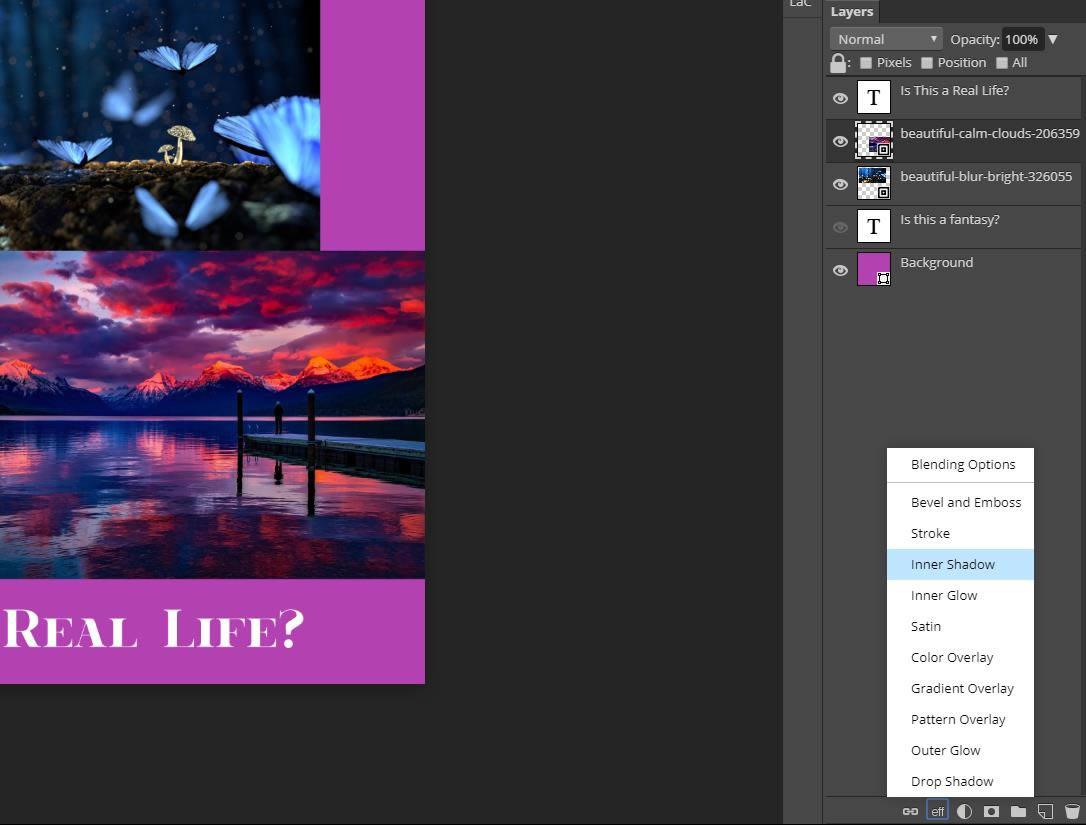1086x825 pixels.
Task: Hide the beautiful-blur-bright-326055 layer
Action: coord(840,184)
